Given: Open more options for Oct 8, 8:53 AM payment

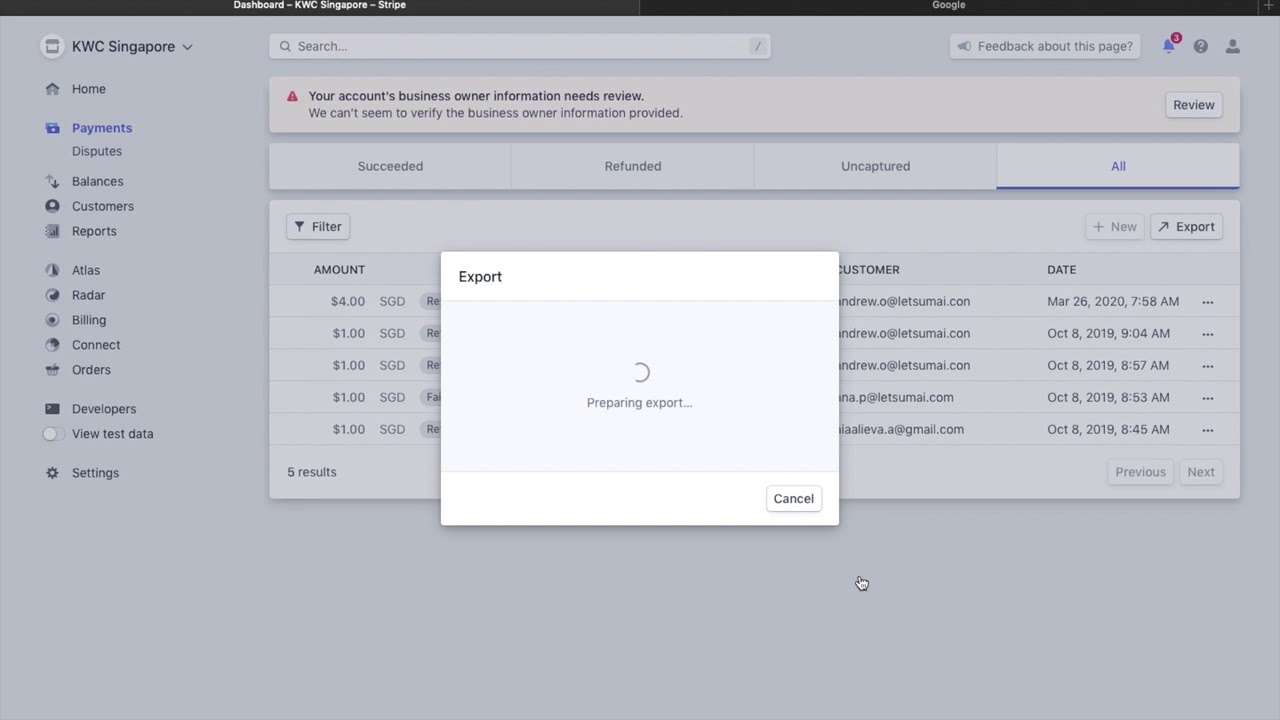Looking at the screenshot, I should pyautogui.click(x=1207, y=397).
